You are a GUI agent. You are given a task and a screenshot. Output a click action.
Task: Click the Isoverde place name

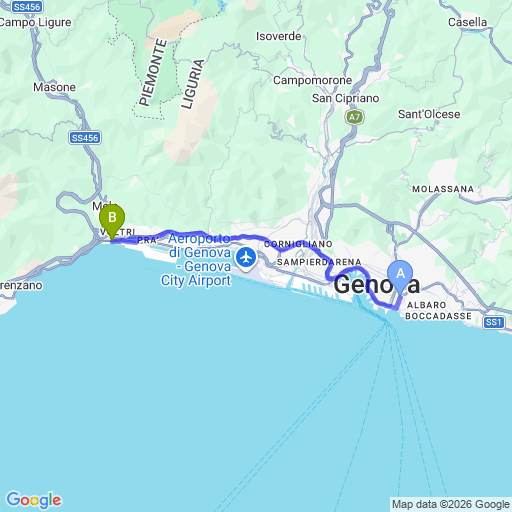pyautogui.click(x=278, y=36)
